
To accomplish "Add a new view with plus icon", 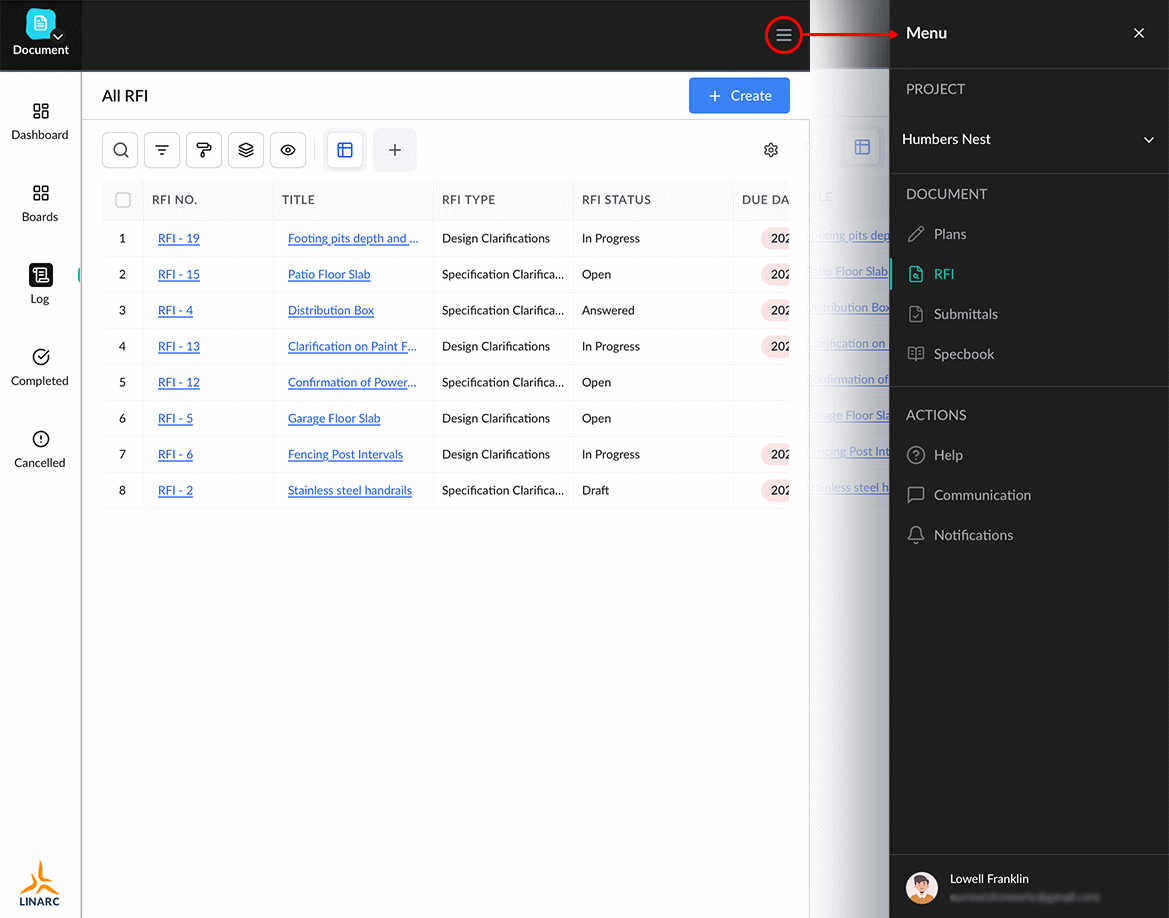I will click(x=395, y=150).
